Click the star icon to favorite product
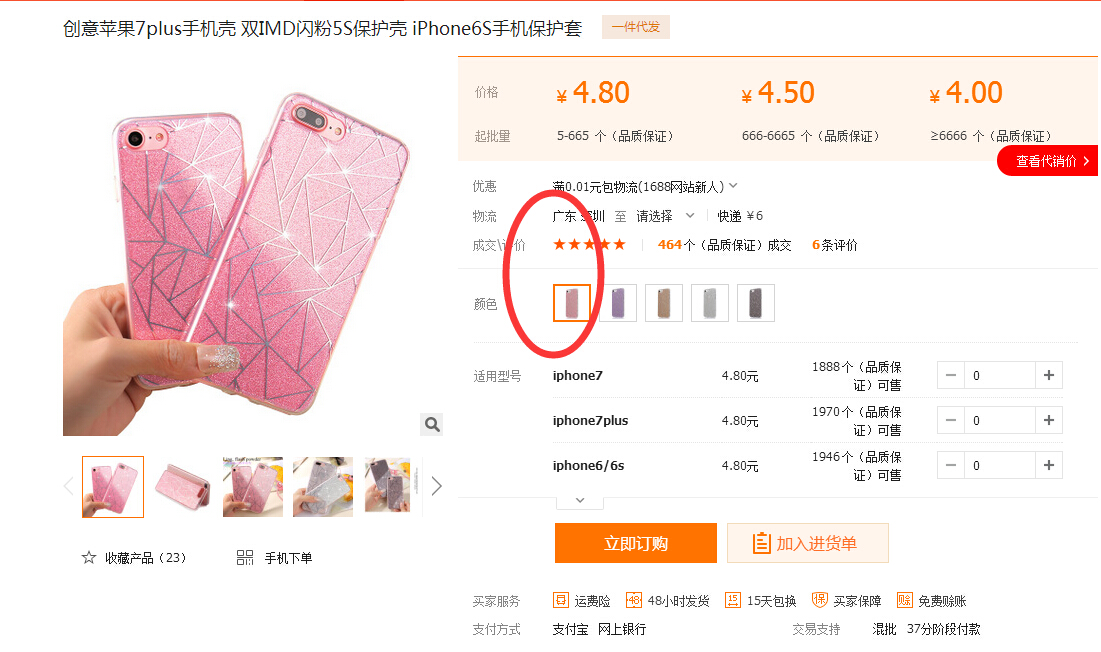The height and width of the screenshot is (652, 1101). 88,558
